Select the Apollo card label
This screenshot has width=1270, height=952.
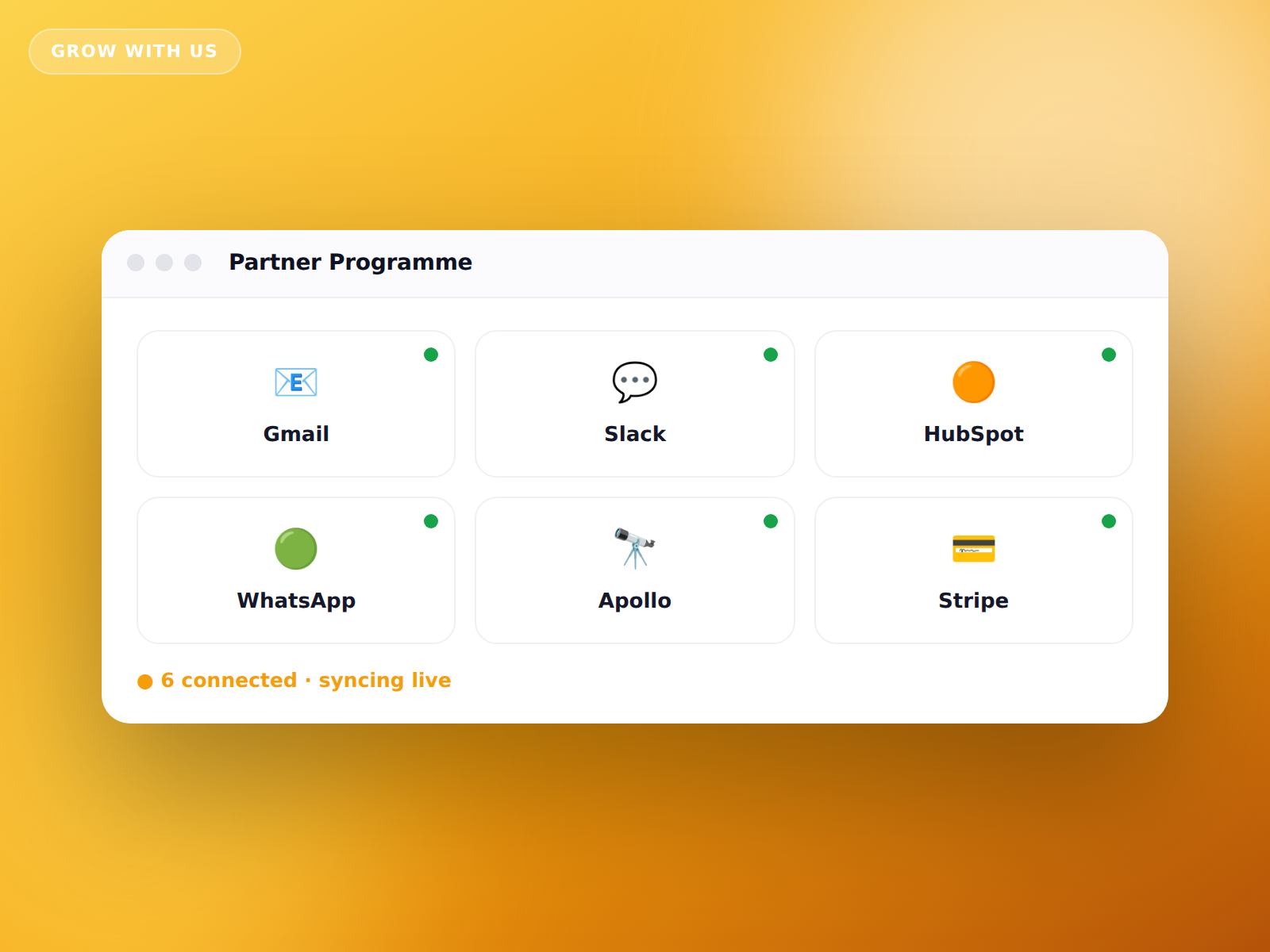(x=635, y=601)
